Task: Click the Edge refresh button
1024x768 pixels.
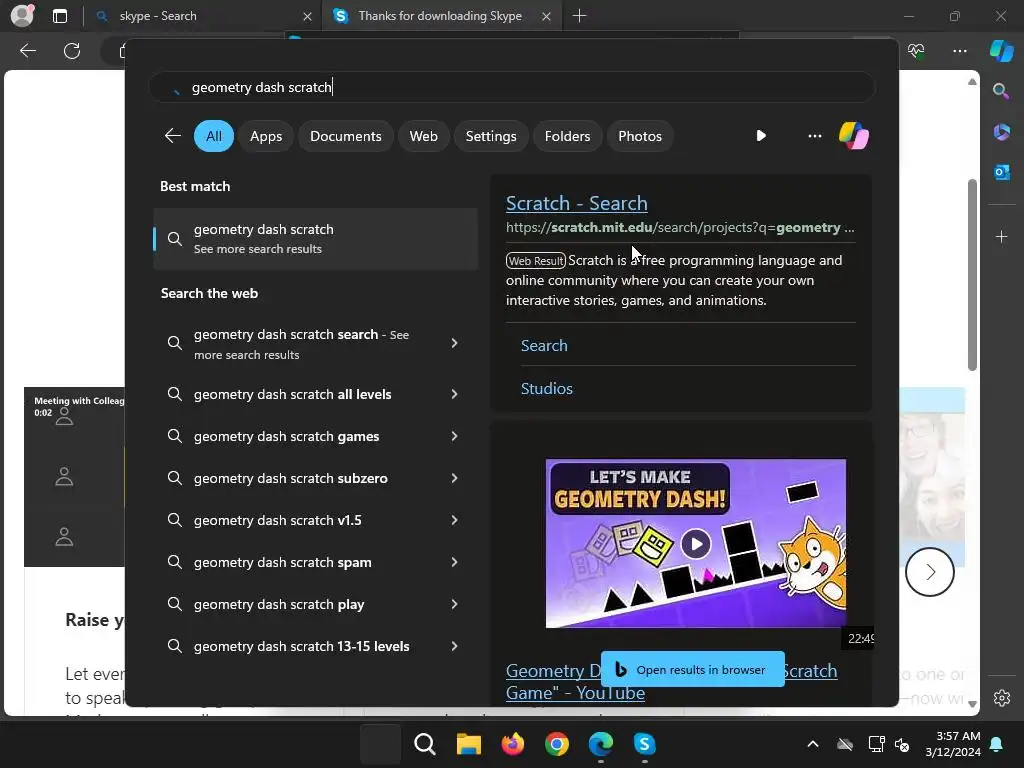Action: pos(72,51)
